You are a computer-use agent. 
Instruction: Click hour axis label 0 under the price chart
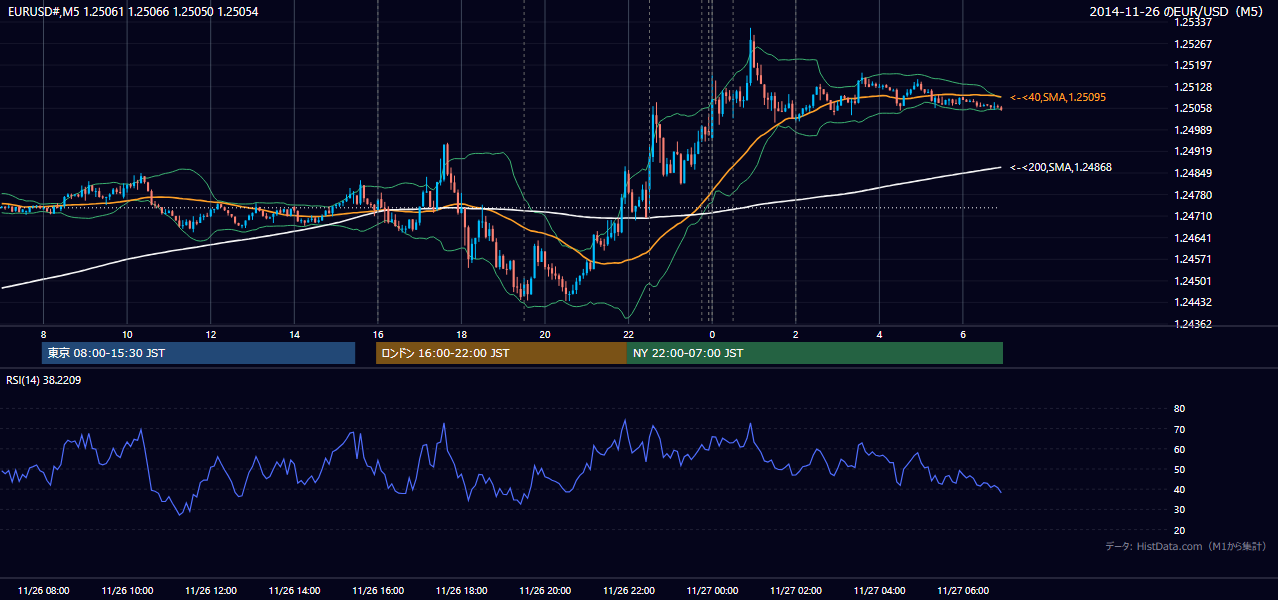click(712, 334)
